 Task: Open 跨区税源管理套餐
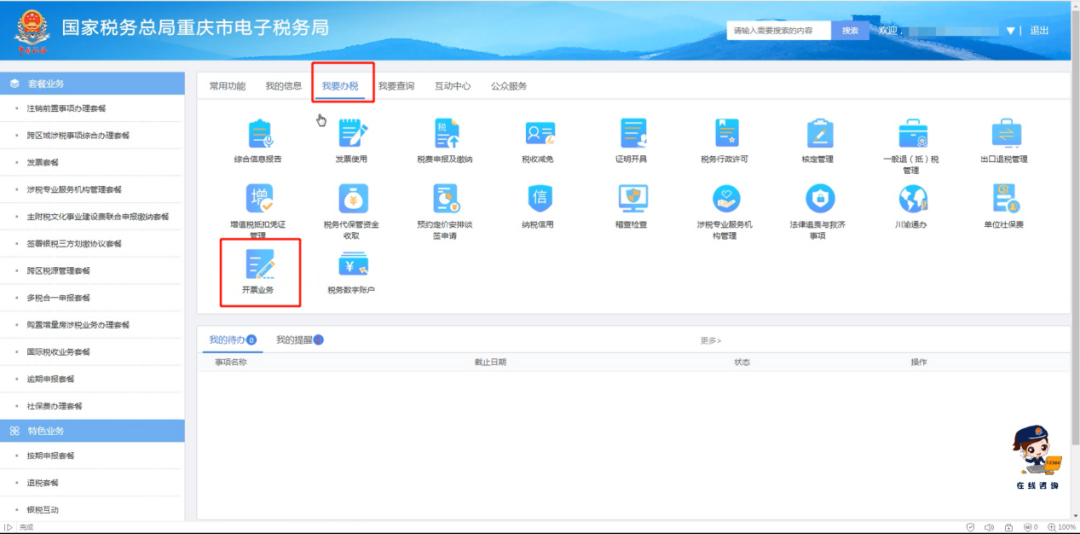tap(58, 271)
